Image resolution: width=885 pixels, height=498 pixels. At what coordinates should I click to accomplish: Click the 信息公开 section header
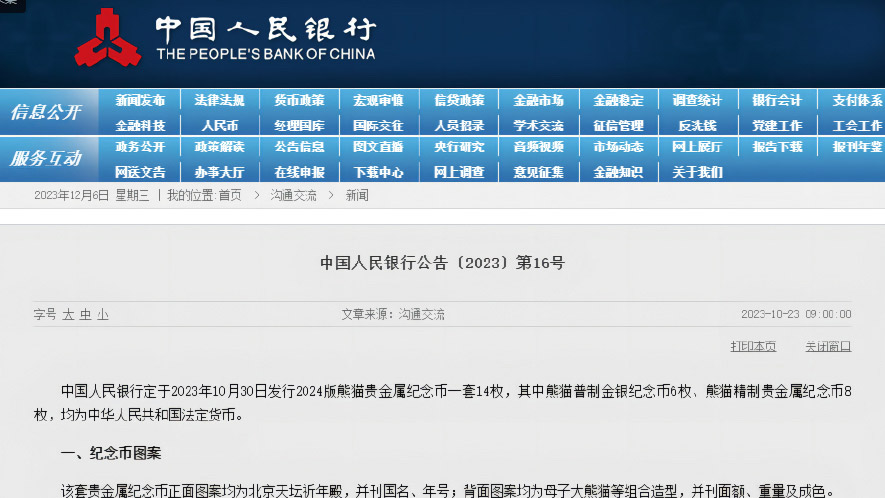click(x=46, y=112)
